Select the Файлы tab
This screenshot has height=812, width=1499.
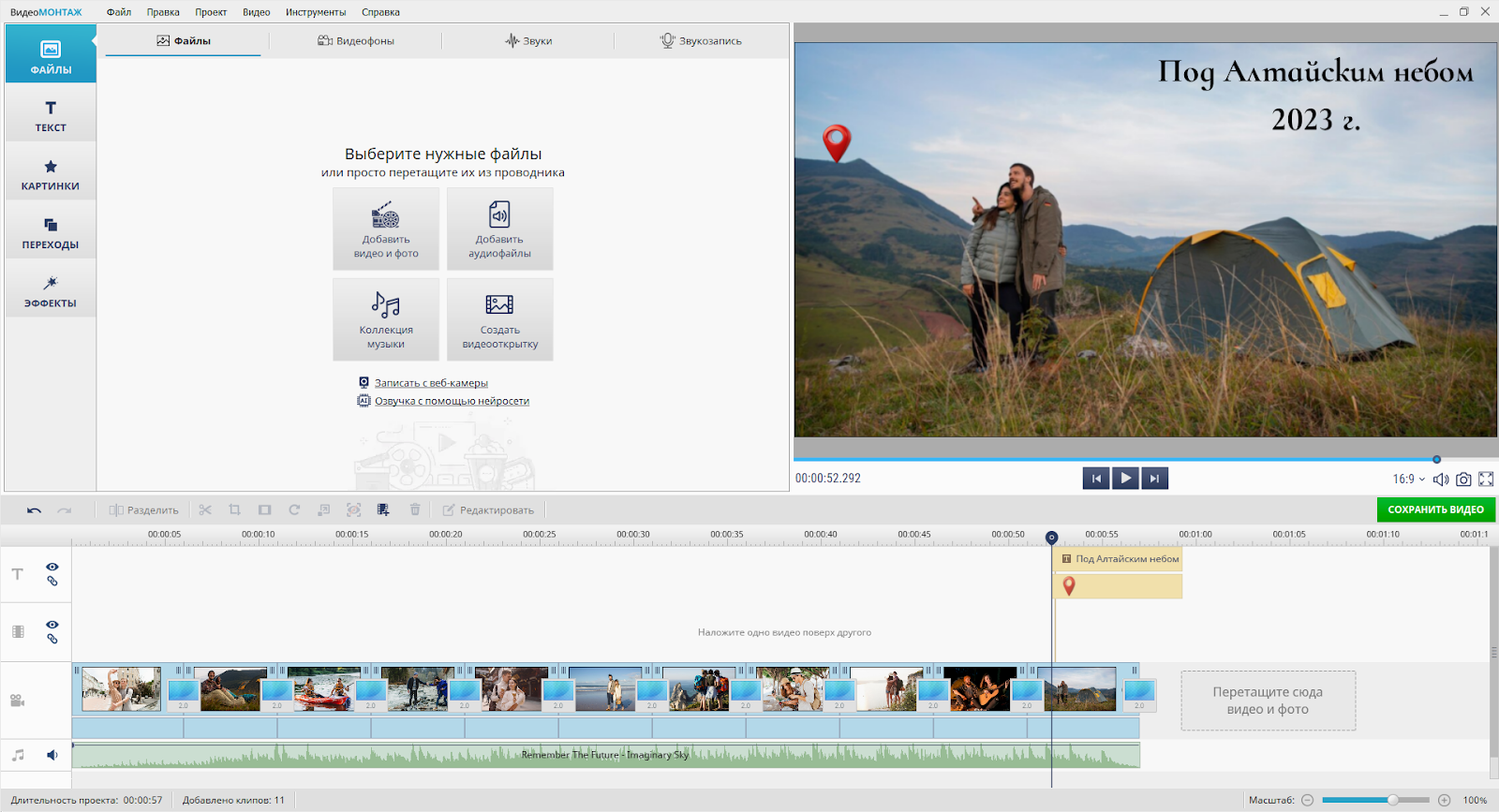[x=184, y=41]
